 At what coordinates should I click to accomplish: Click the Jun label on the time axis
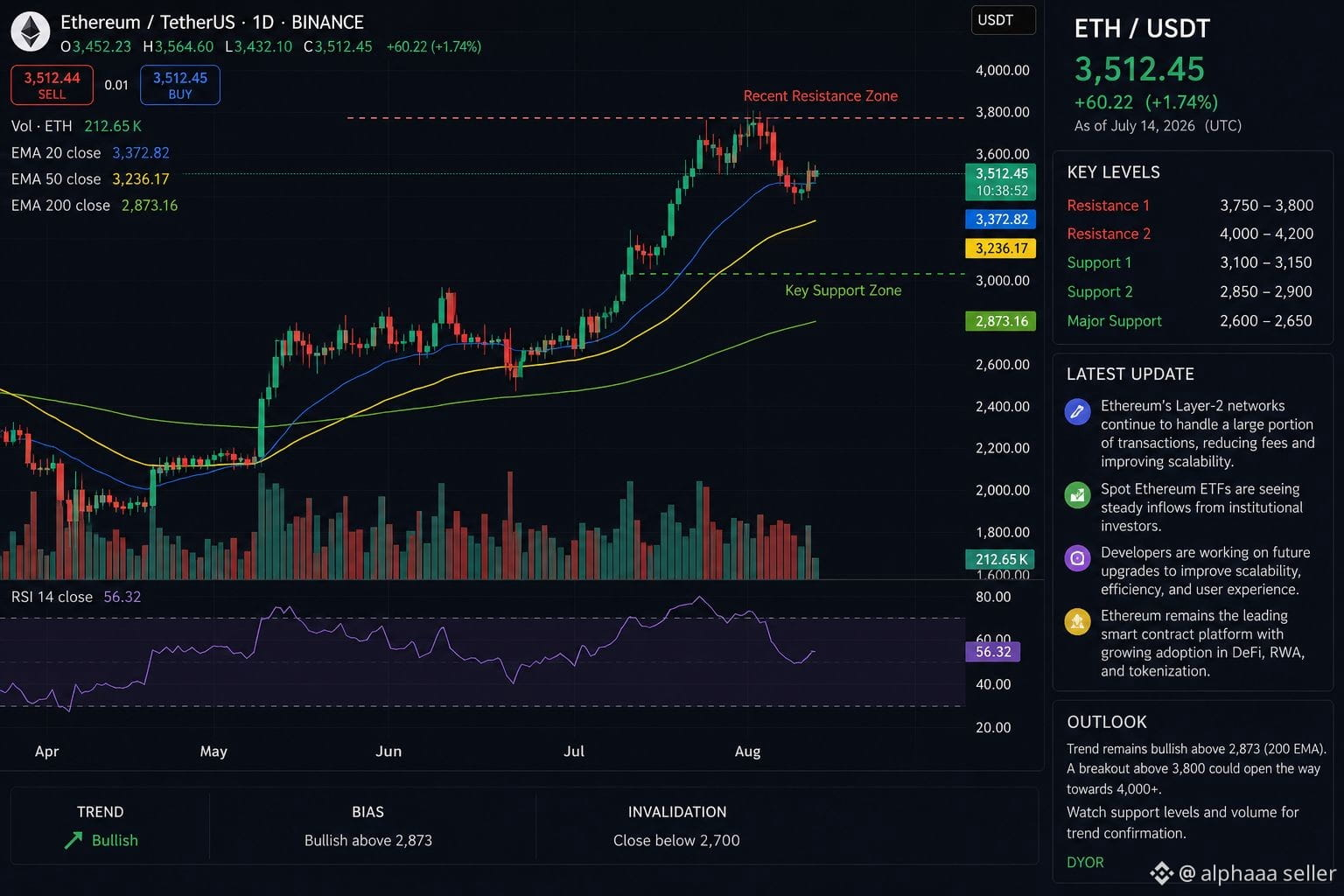pyautogui.click(x=388, y=752)
